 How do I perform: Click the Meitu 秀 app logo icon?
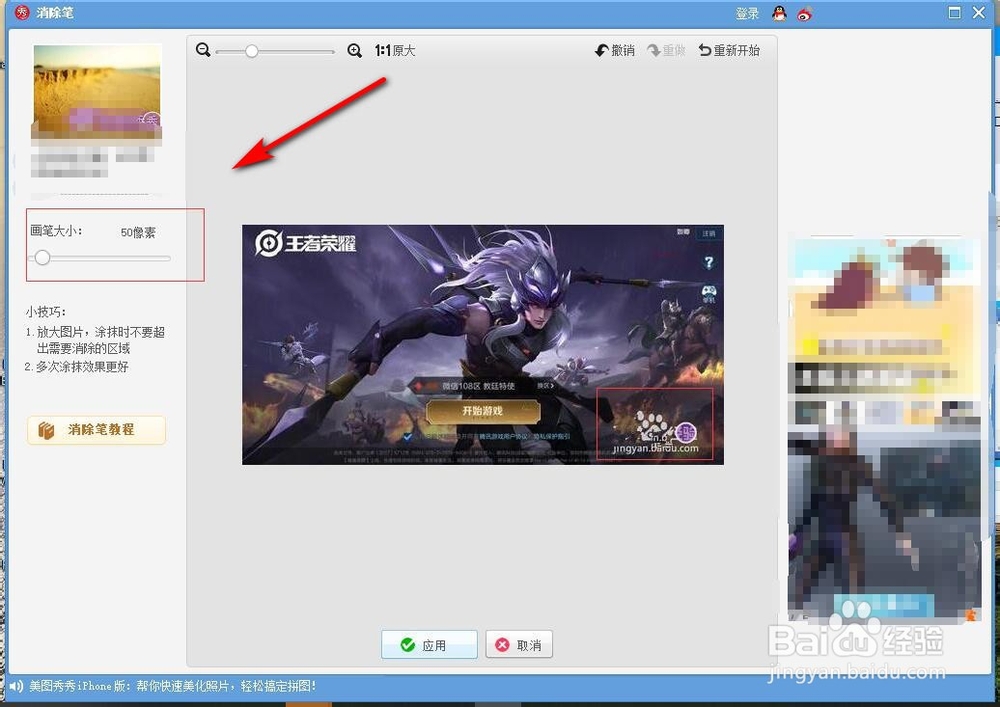(22, 12)
